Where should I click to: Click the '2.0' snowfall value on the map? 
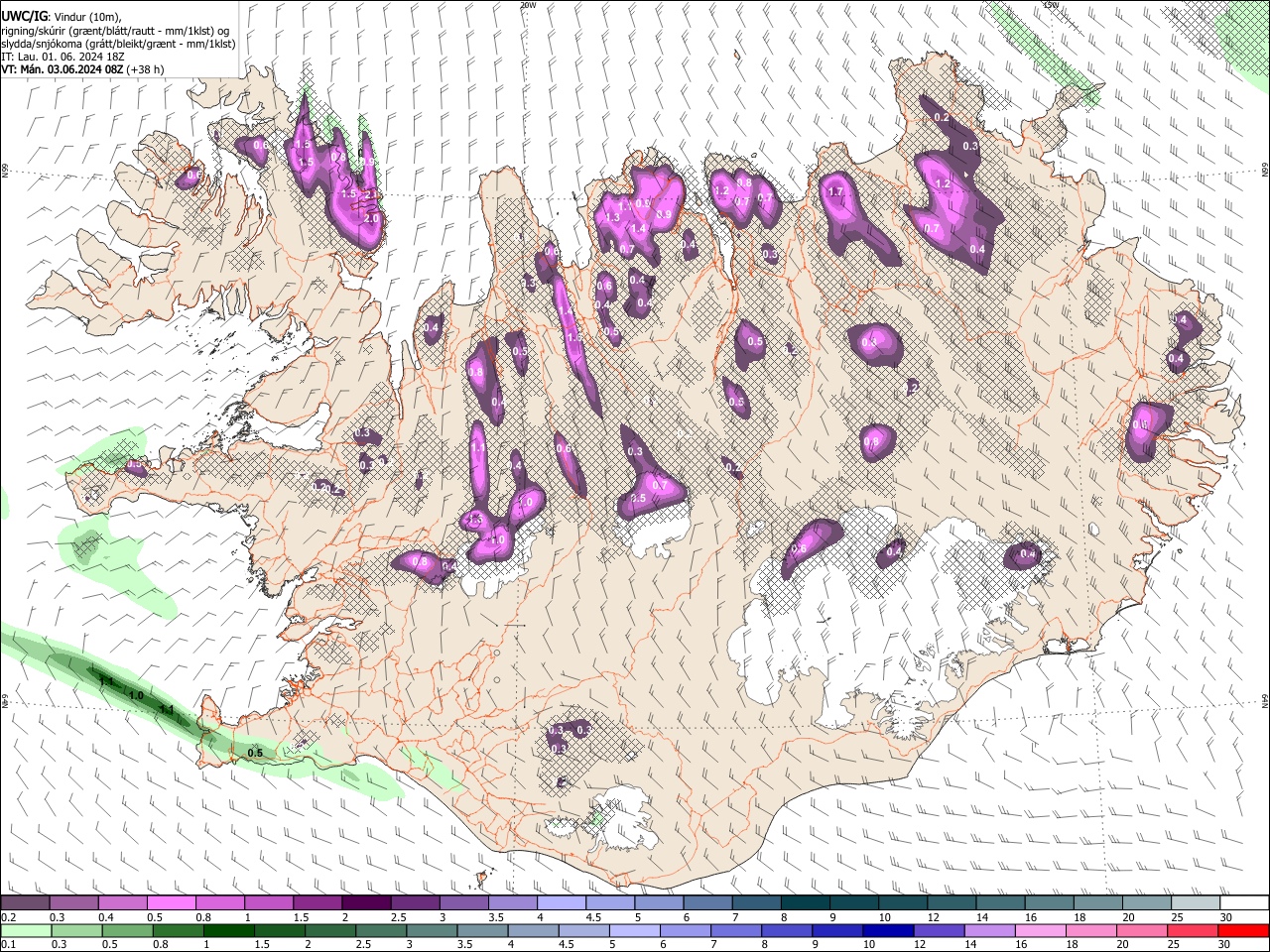pyautogui.click(x=372, y=217)
